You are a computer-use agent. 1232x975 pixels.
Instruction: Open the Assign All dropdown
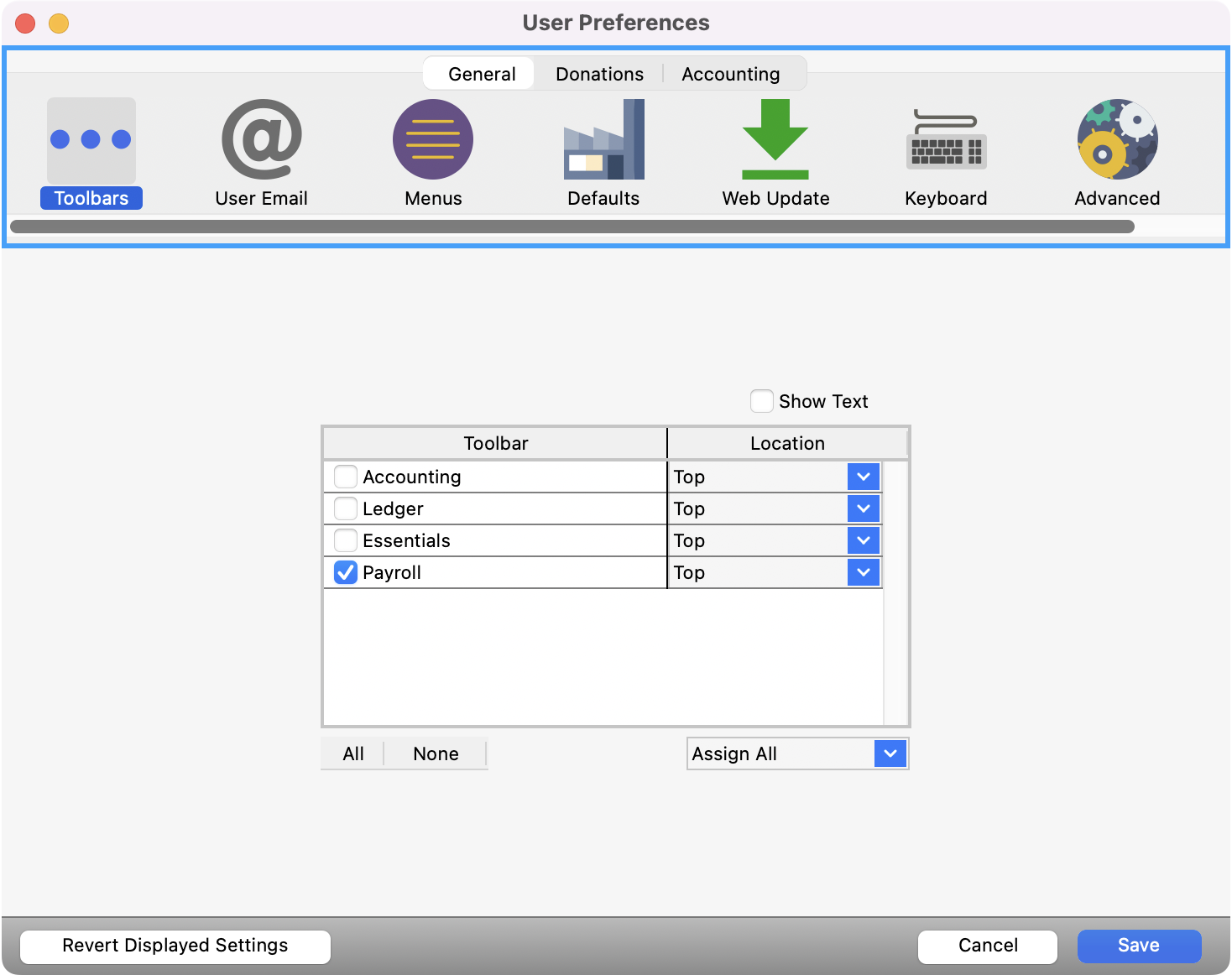(x=890, y=753)
